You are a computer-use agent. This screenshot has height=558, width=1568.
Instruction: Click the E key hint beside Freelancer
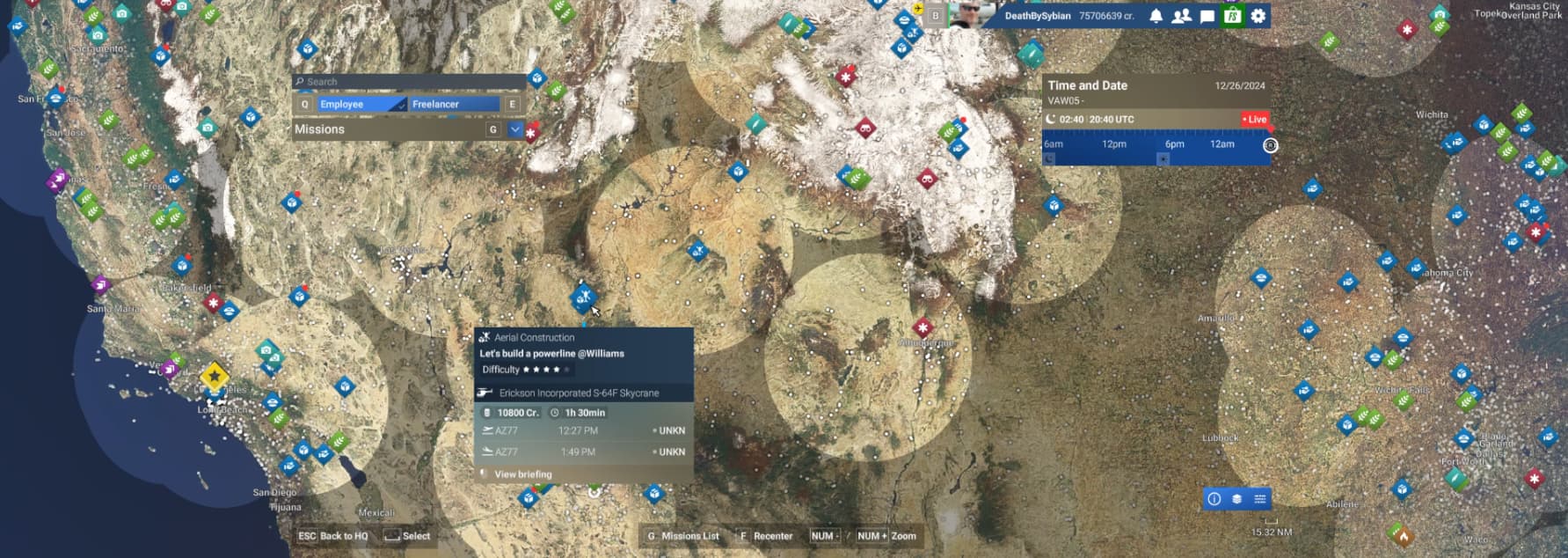[513, 104]
